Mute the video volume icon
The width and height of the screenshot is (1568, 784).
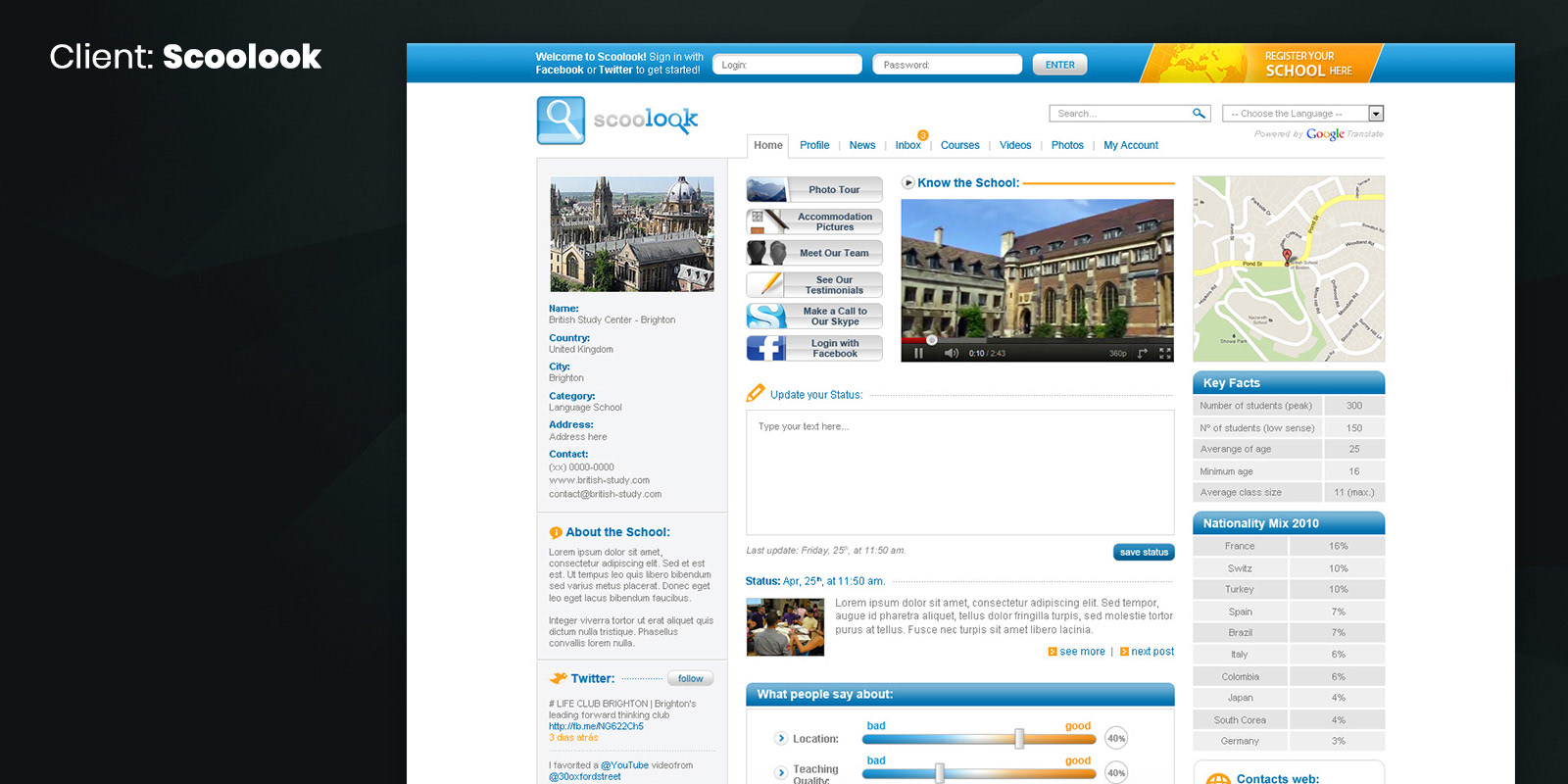[x=951, y=353]
